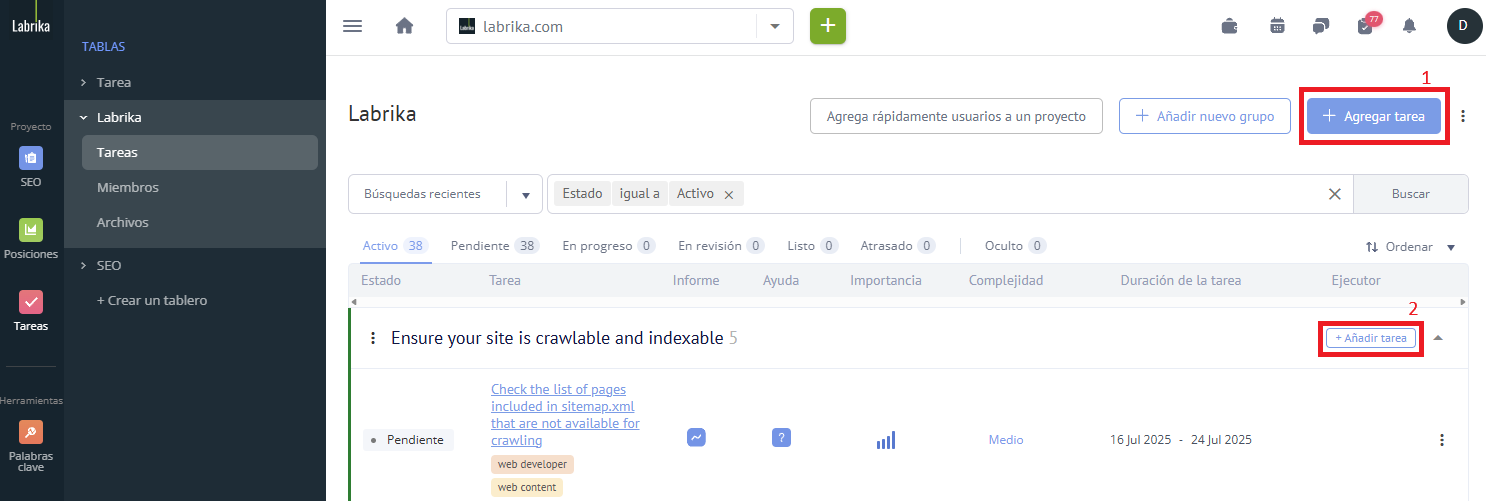The width and height of the screenshot is (1486, 501).
Task: Open Posiciones in left rail
Action: (31, 239)
